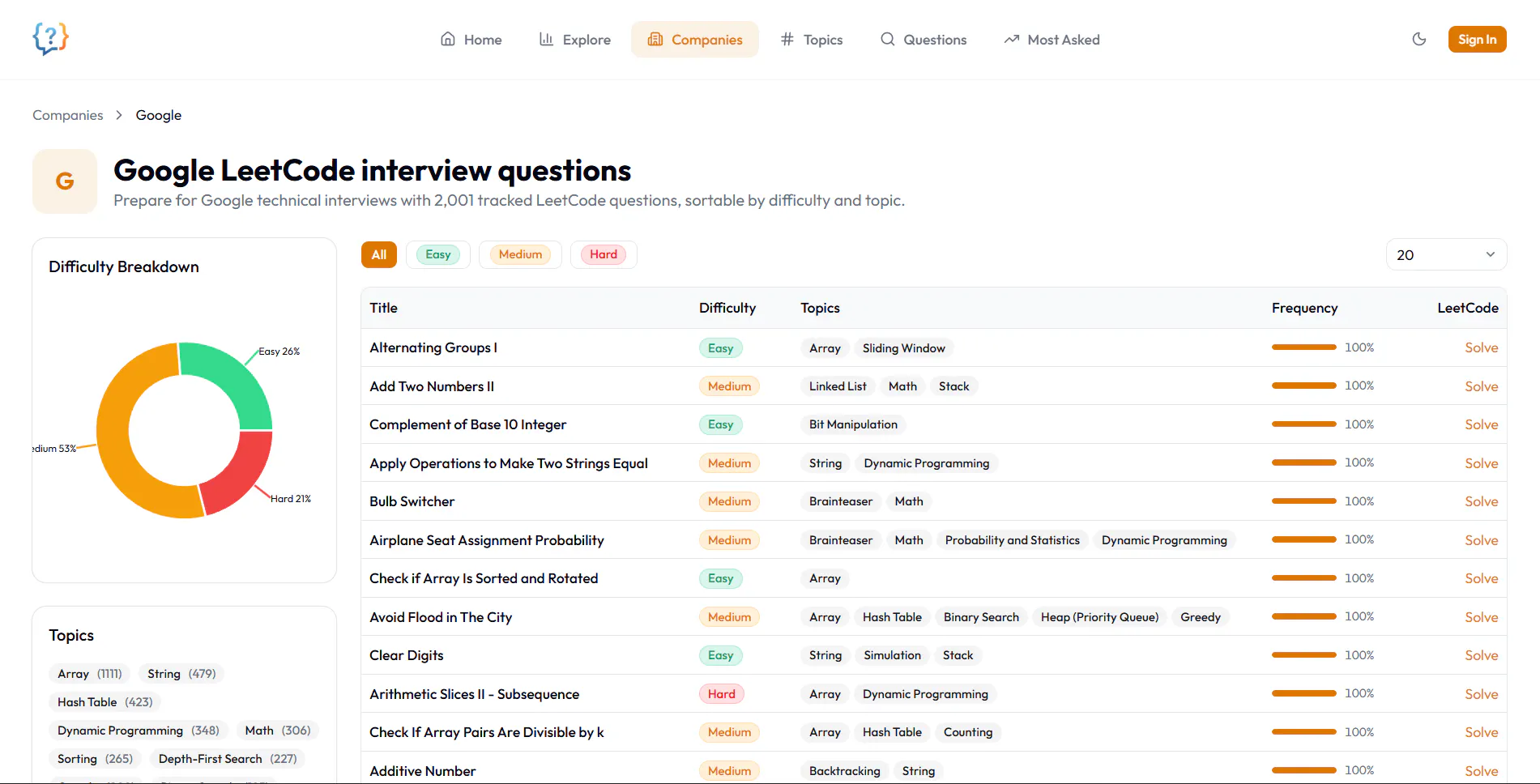This screenshot has height=784, width=1540.
Task: Click the Companies building icon
Action: tap(655, 39)
